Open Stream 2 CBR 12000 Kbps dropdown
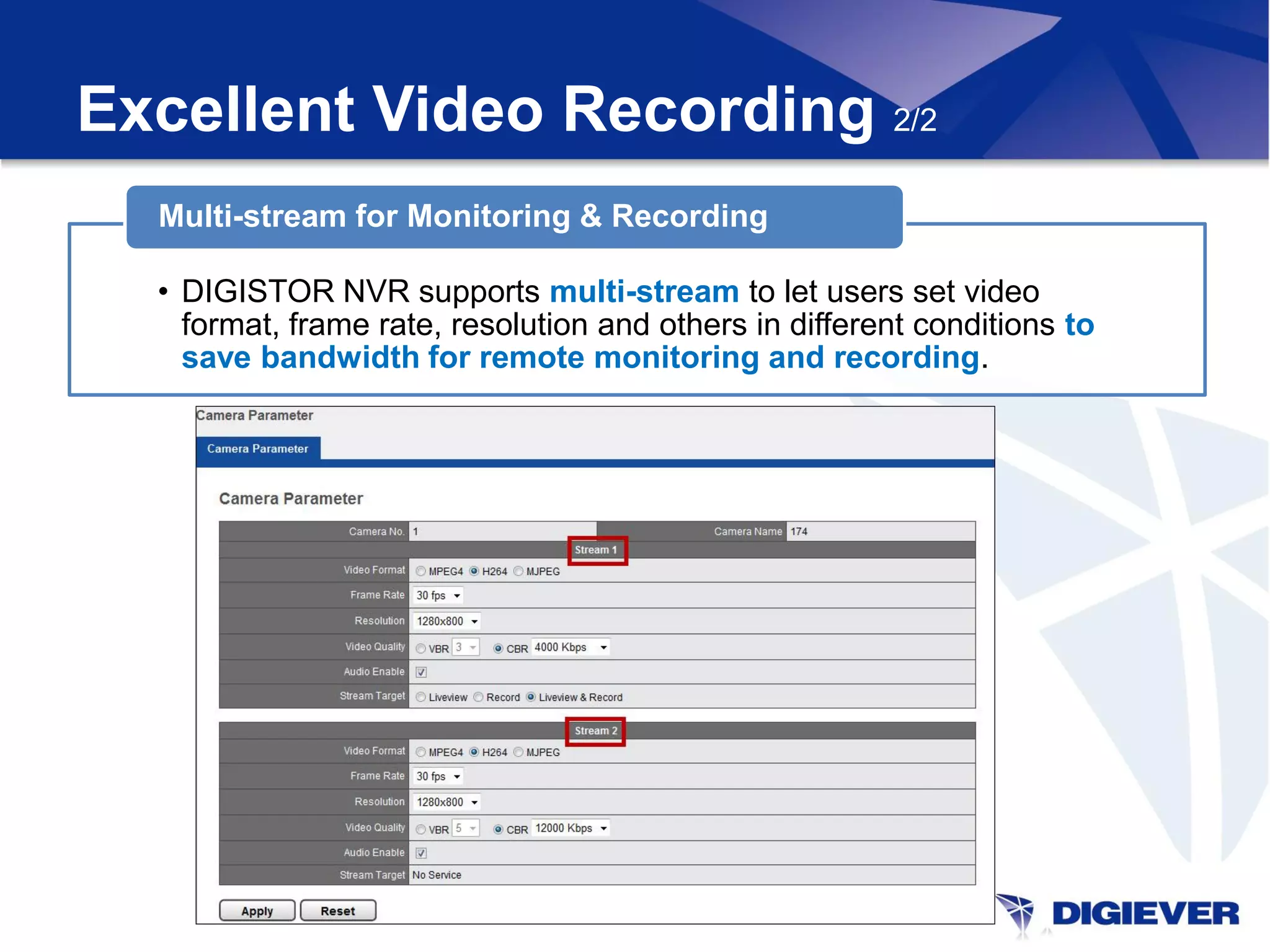The height and width of the screenshot is (952, 1270). pos(571,828)
